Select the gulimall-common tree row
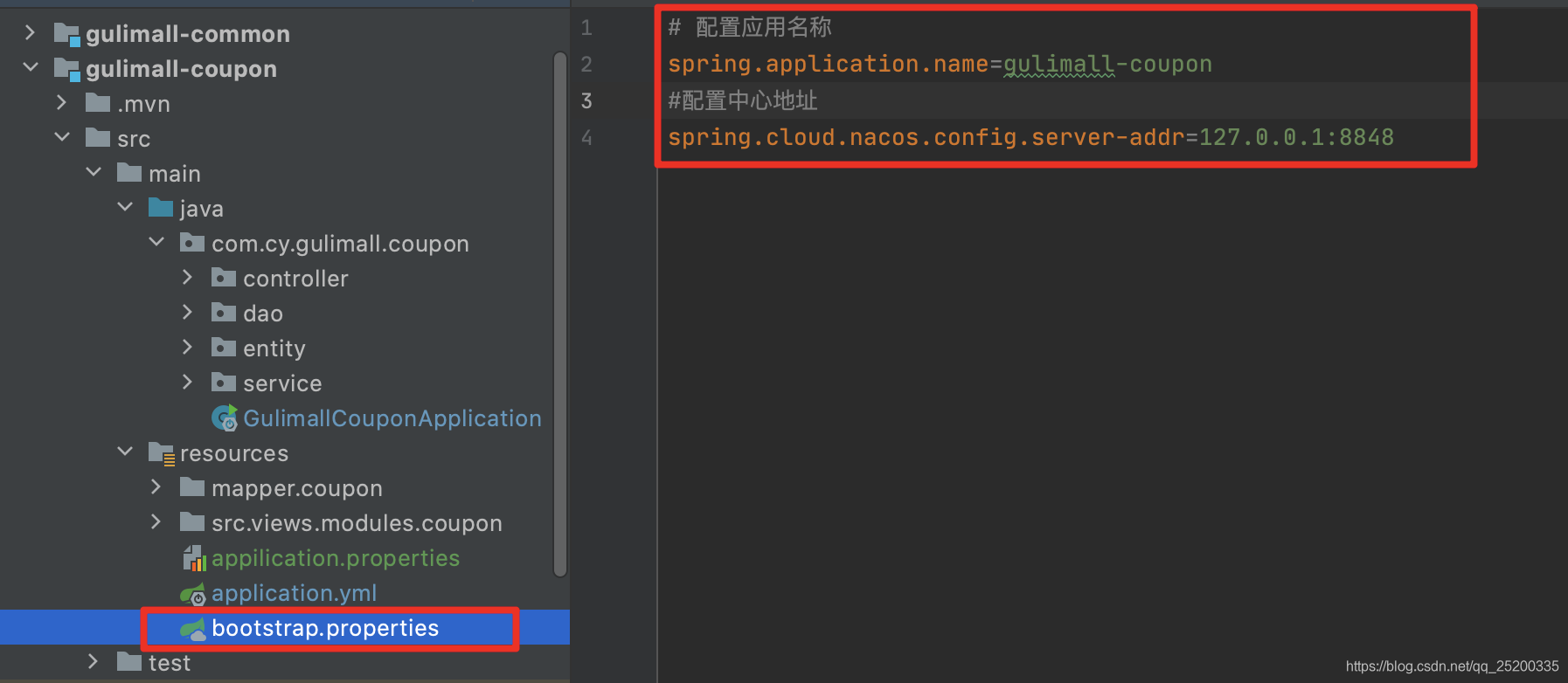Screen dimensions: 1568x683 click(x=285, y=34)
